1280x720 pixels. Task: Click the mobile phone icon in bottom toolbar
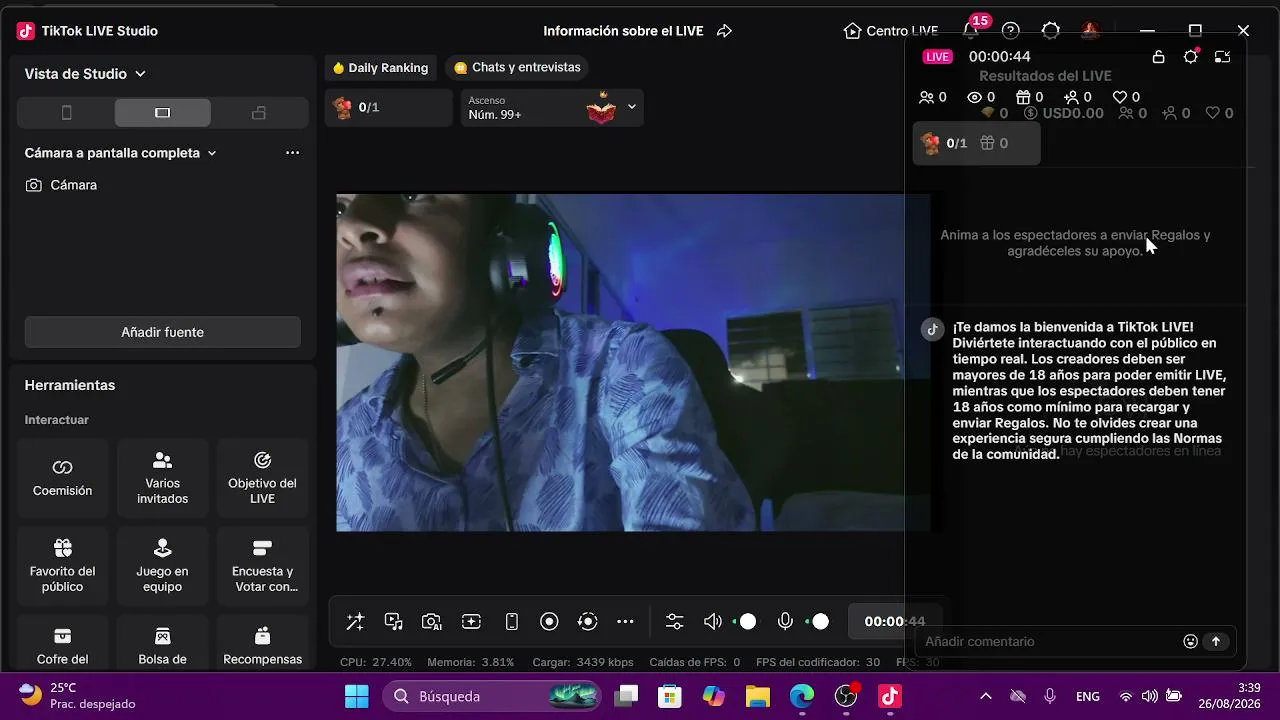[511, 622]
